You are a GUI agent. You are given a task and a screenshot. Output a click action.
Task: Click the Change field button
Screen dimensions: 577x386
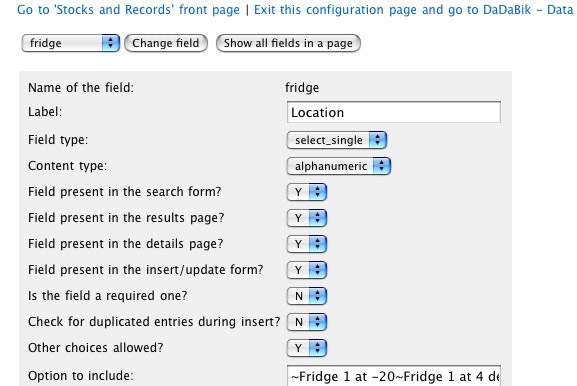166,43
